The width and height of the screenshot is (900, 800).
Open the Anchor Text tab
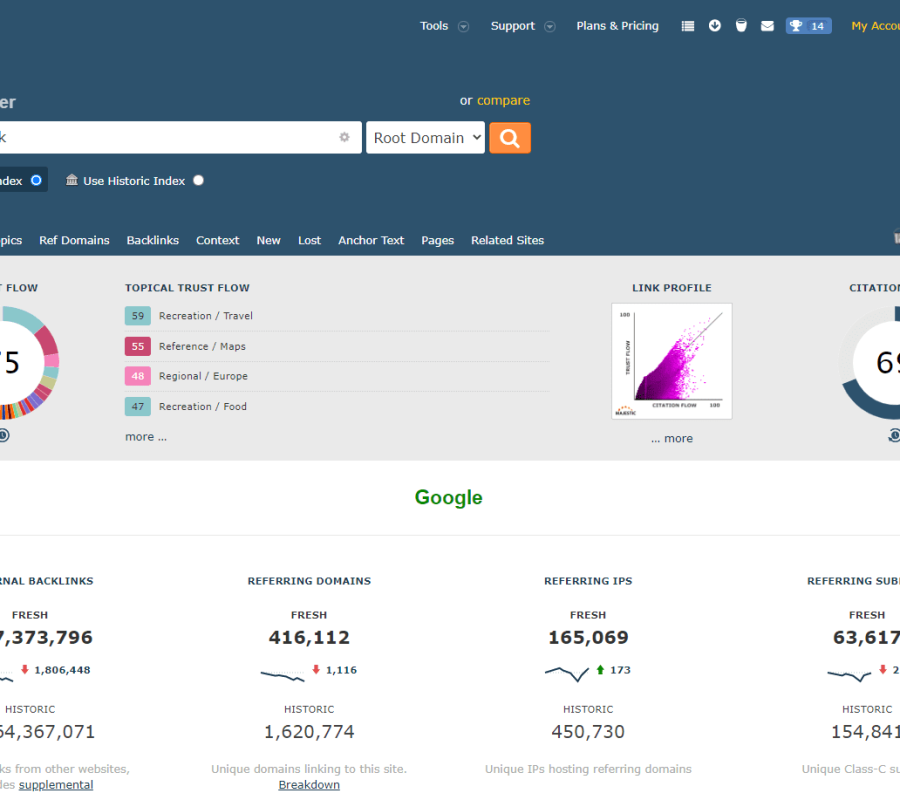click(x=371, y=240)
